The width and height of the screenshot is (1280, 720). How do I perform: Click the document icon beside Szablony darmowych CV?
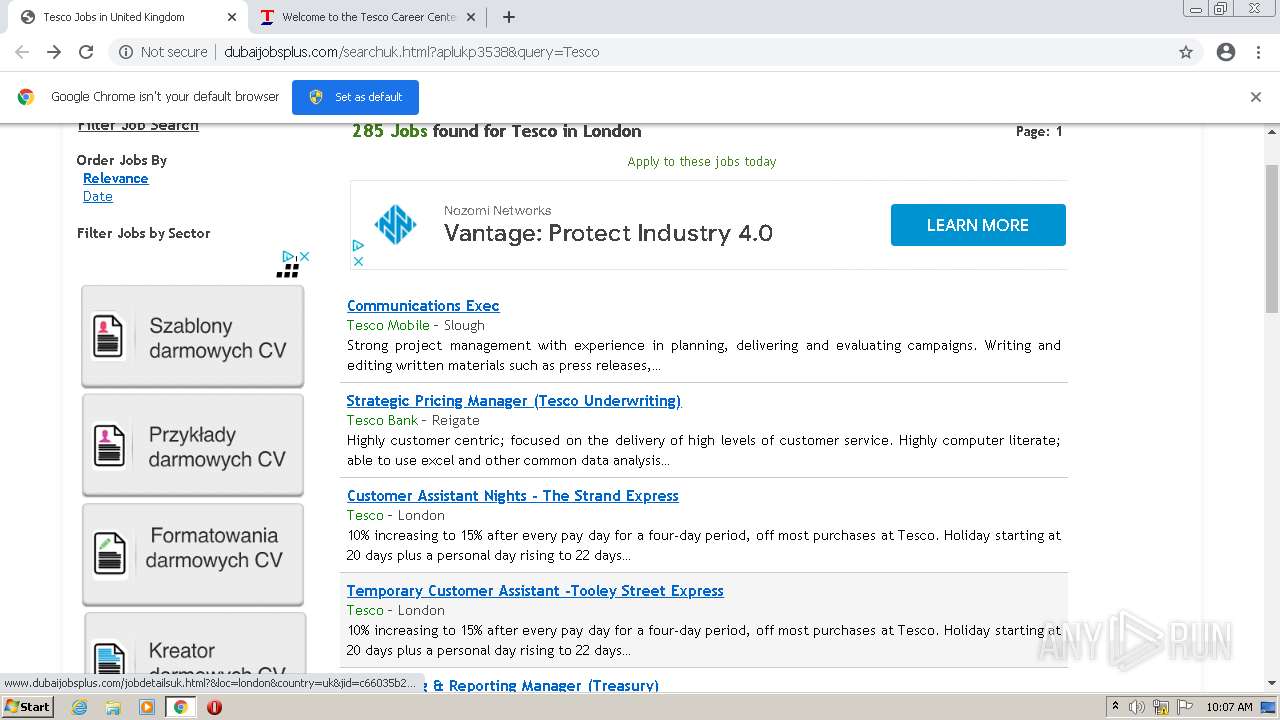[108, 337]
